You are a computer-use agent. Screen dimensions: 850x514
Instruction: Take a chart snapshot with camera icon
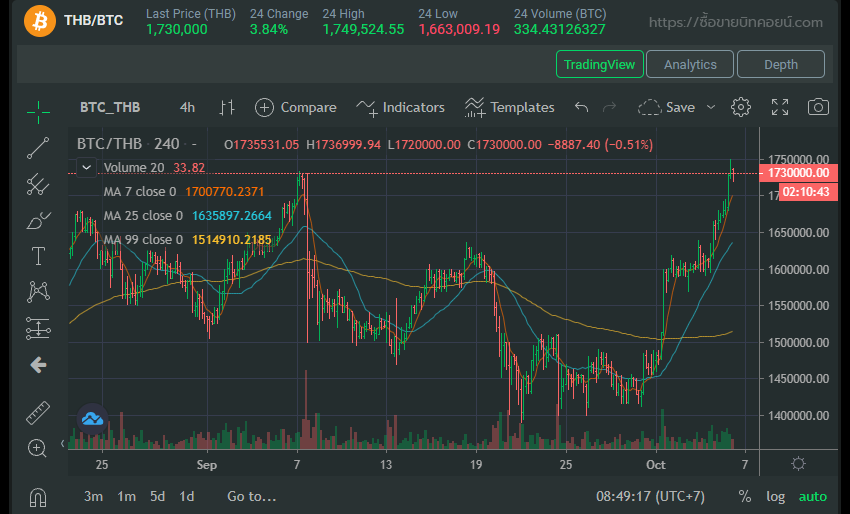(818, 107)
